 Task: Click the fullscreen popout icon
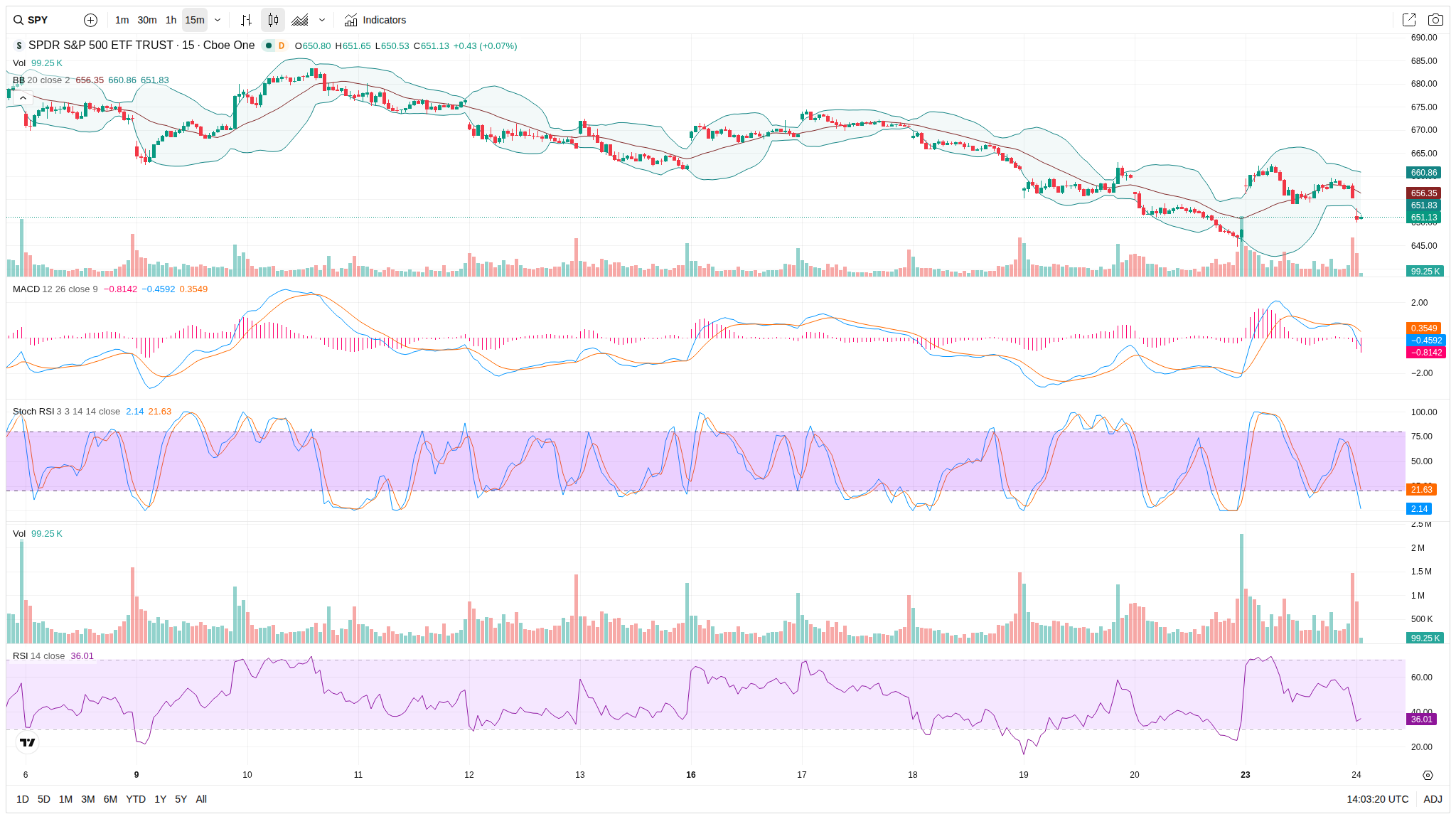click(x=1408, y=20)
